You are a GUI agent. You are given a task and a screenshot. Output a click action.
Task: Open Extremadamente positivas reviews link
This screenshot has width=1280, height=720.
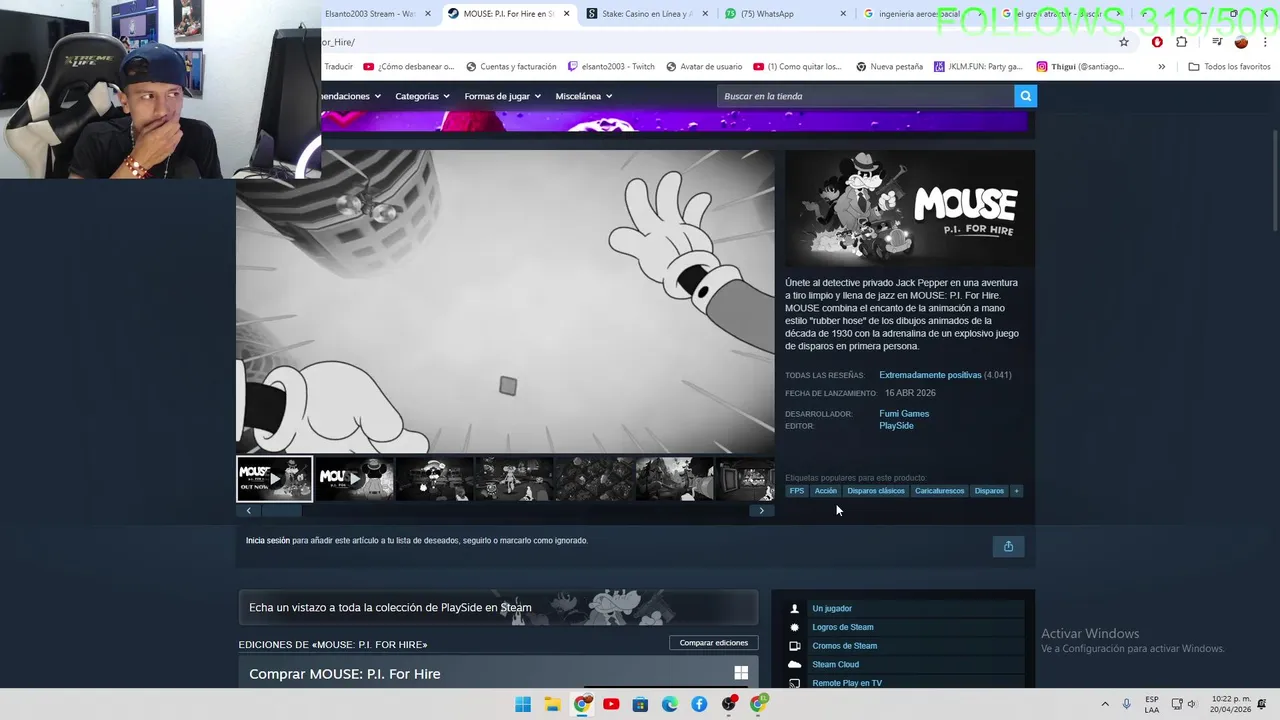click(x=930, y=375)
